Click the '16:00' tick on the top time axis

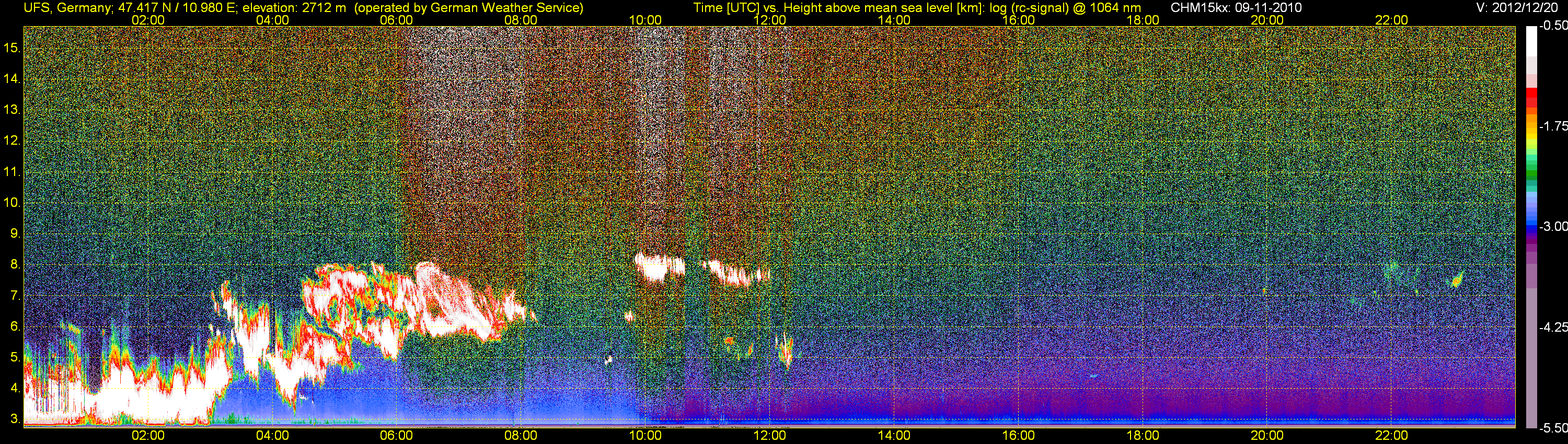pos(1018,20)
